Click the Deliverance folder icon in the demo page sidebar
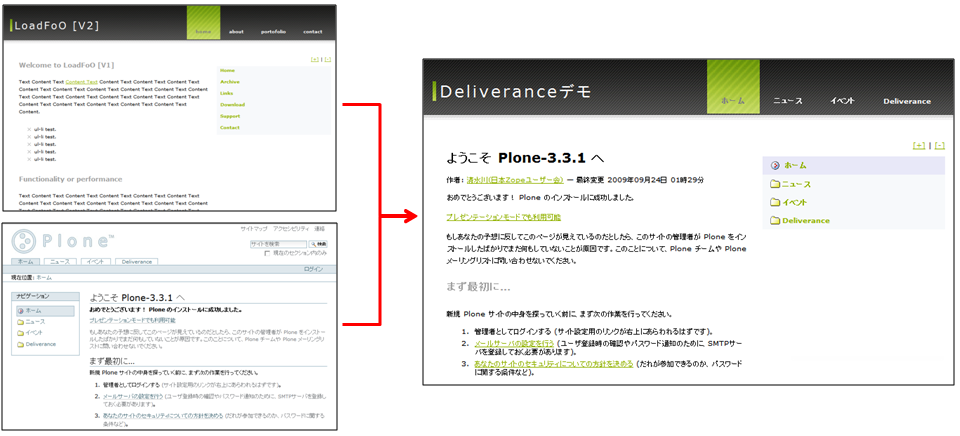 tap(775, 220)
